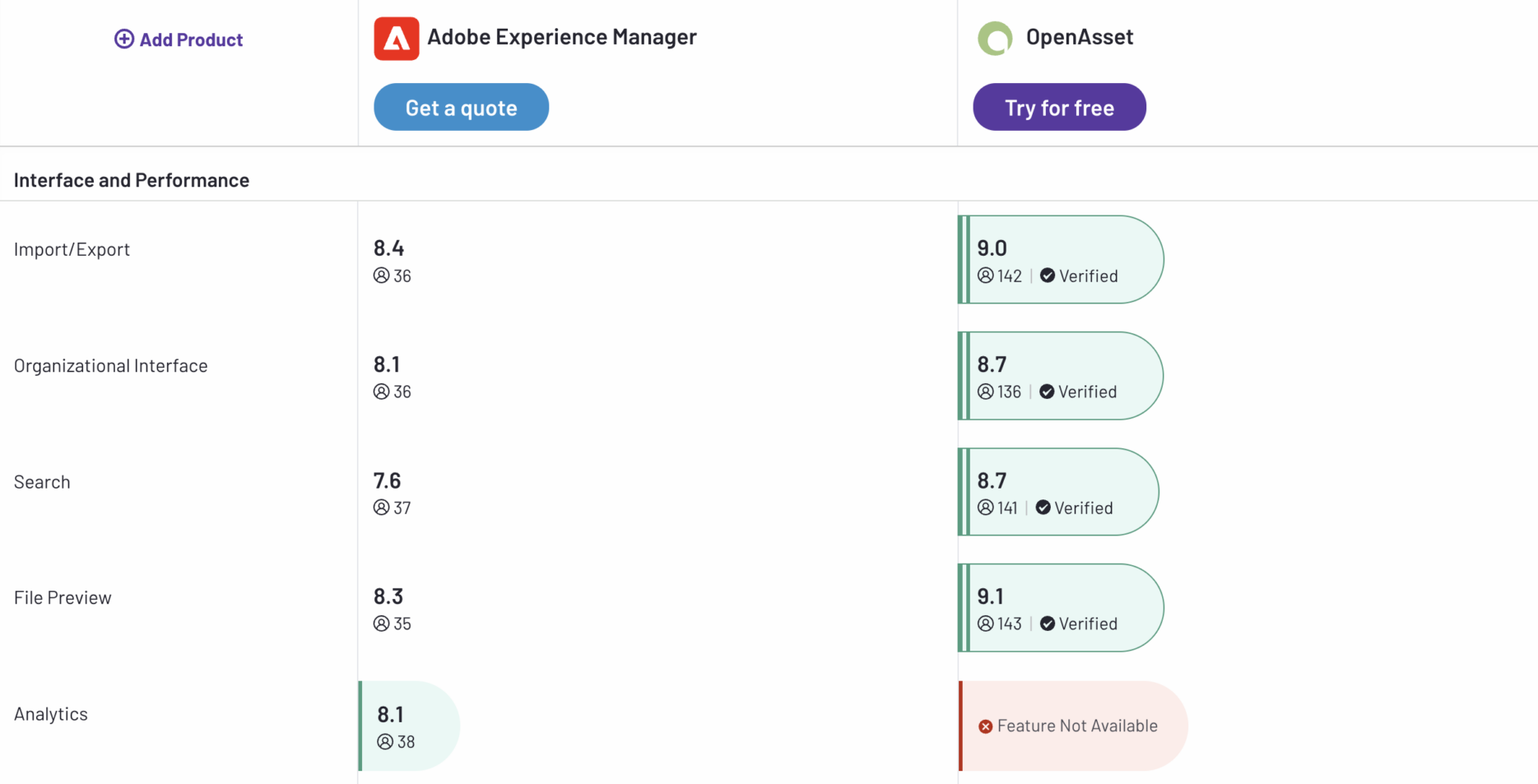Click Verified checkmark in File Preview row
This screenshot has width=1538, height=784.
click(1048, 624)
